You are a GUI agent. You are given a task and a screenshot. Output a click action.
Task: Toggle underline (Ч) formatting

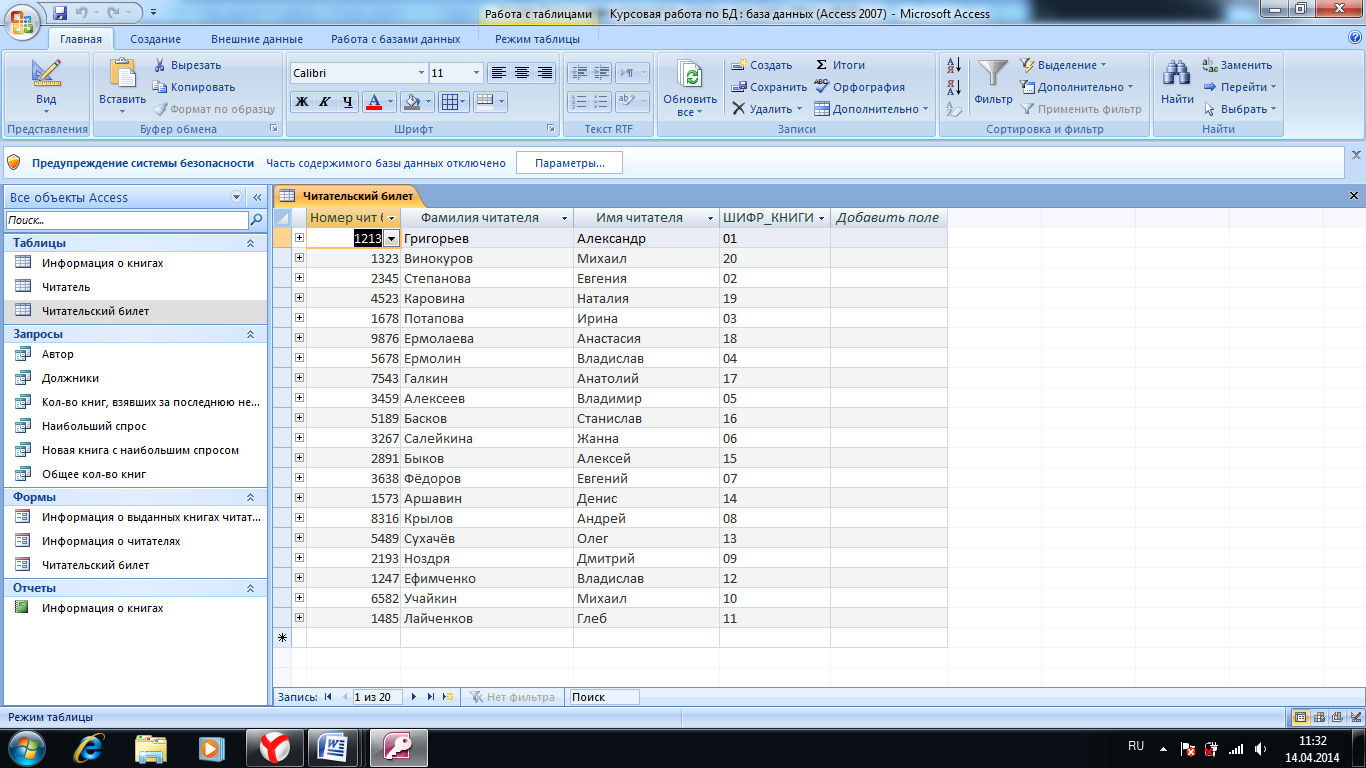click(x=347, y=101)
